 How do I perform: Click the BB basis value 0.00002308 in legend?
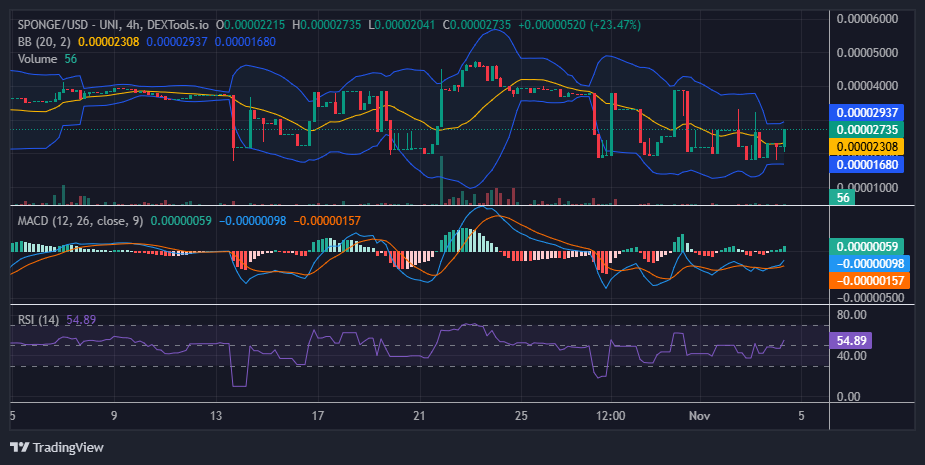pyautogui.click(x=109, y=42)
